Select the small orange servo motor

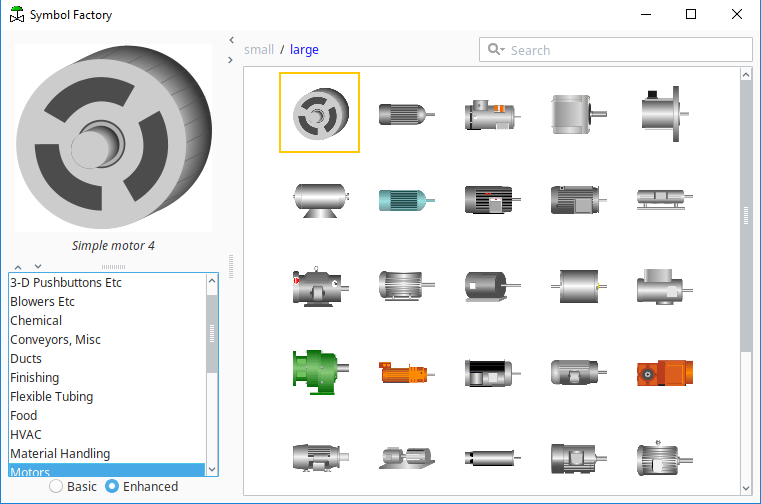(406, 372)
